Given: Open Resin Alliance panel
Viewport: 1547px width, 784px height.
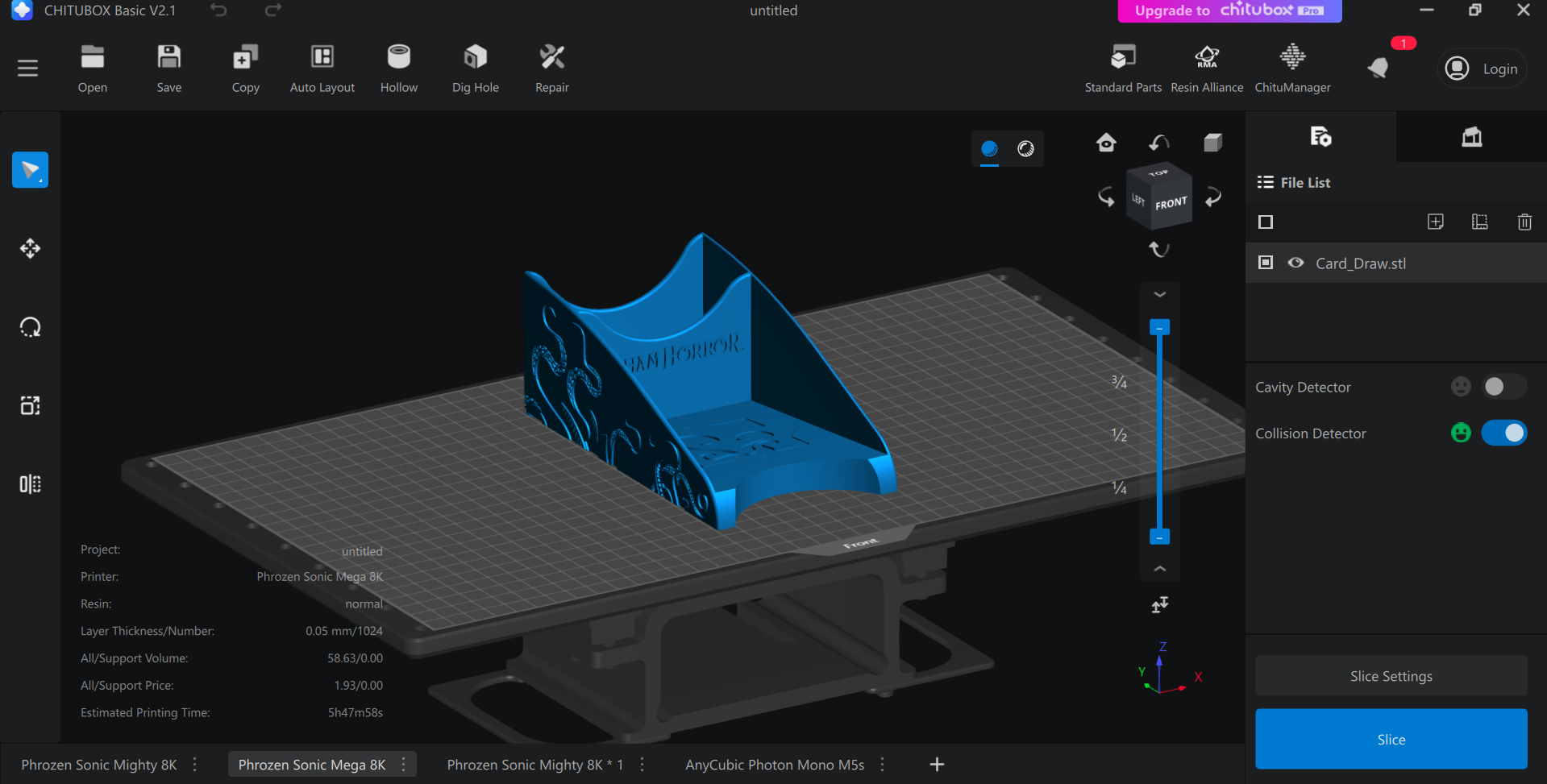Looking at the screenshot, I should [x=1207, y=68].
